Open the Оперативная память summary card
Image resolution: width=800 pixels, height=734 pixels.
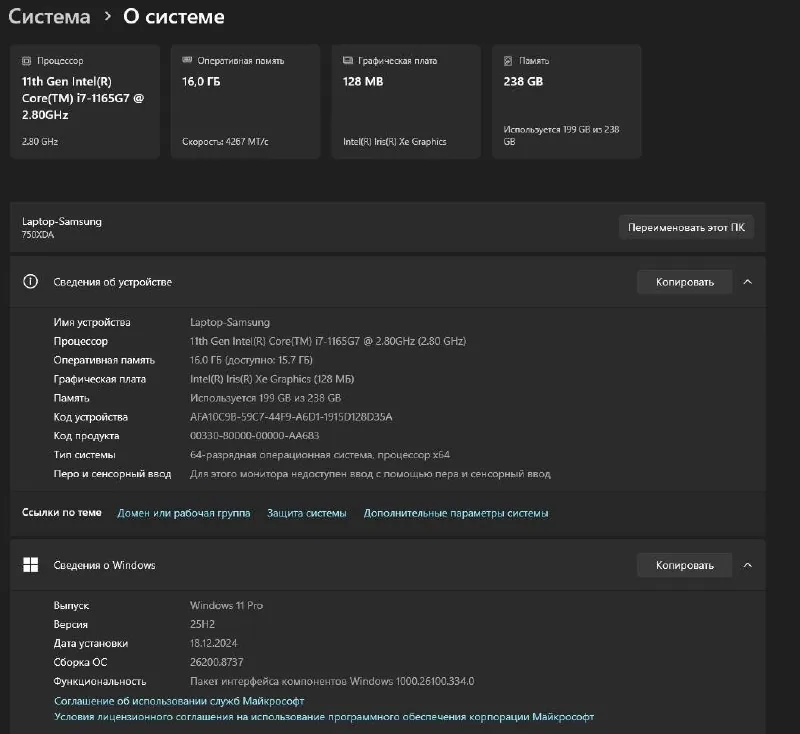(245, 102)
